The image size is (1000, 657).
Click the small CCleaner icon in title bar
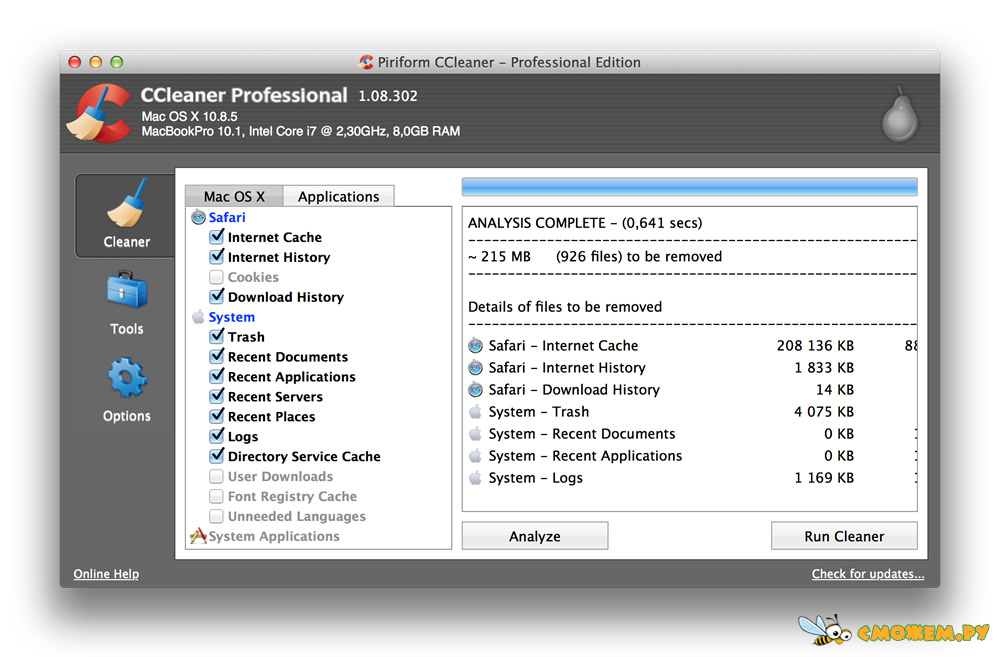[x=366, y=62]
